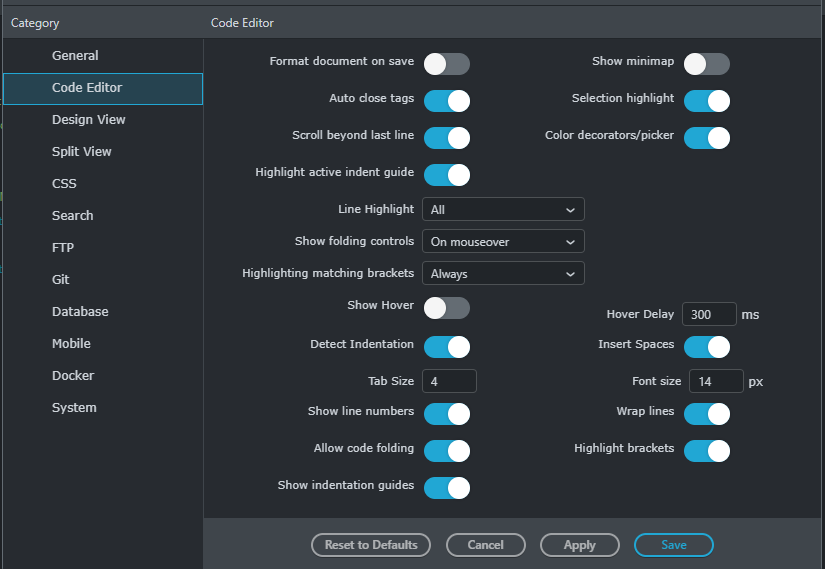Turn off Insert Spaces toggle
This screenshot has height=569, width=825.
pos(707,347)
